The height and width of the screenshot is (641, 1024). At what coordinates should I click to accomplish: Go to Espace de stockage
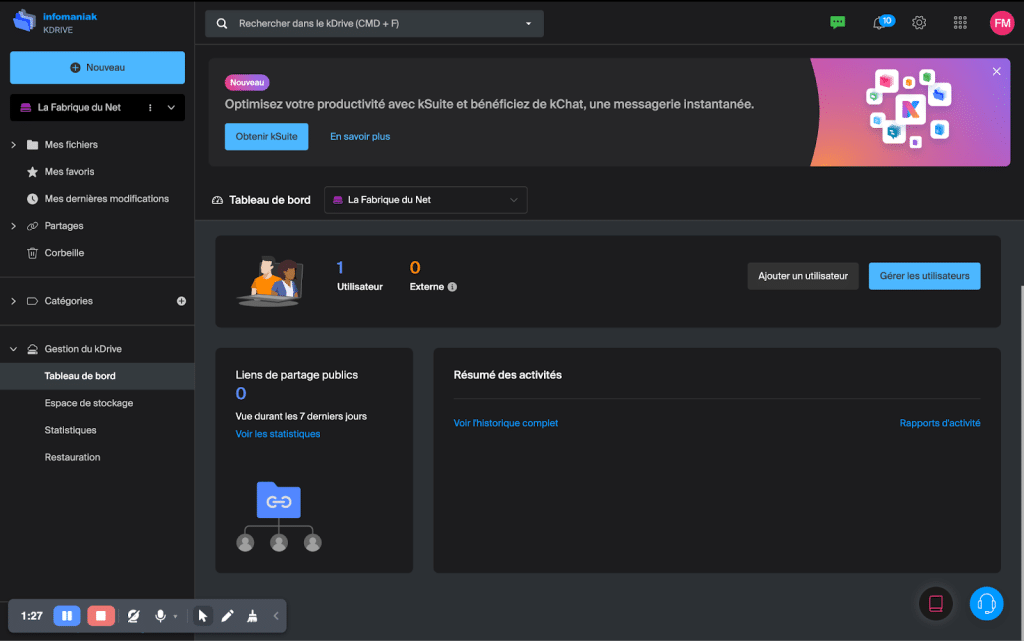[89, 403]
